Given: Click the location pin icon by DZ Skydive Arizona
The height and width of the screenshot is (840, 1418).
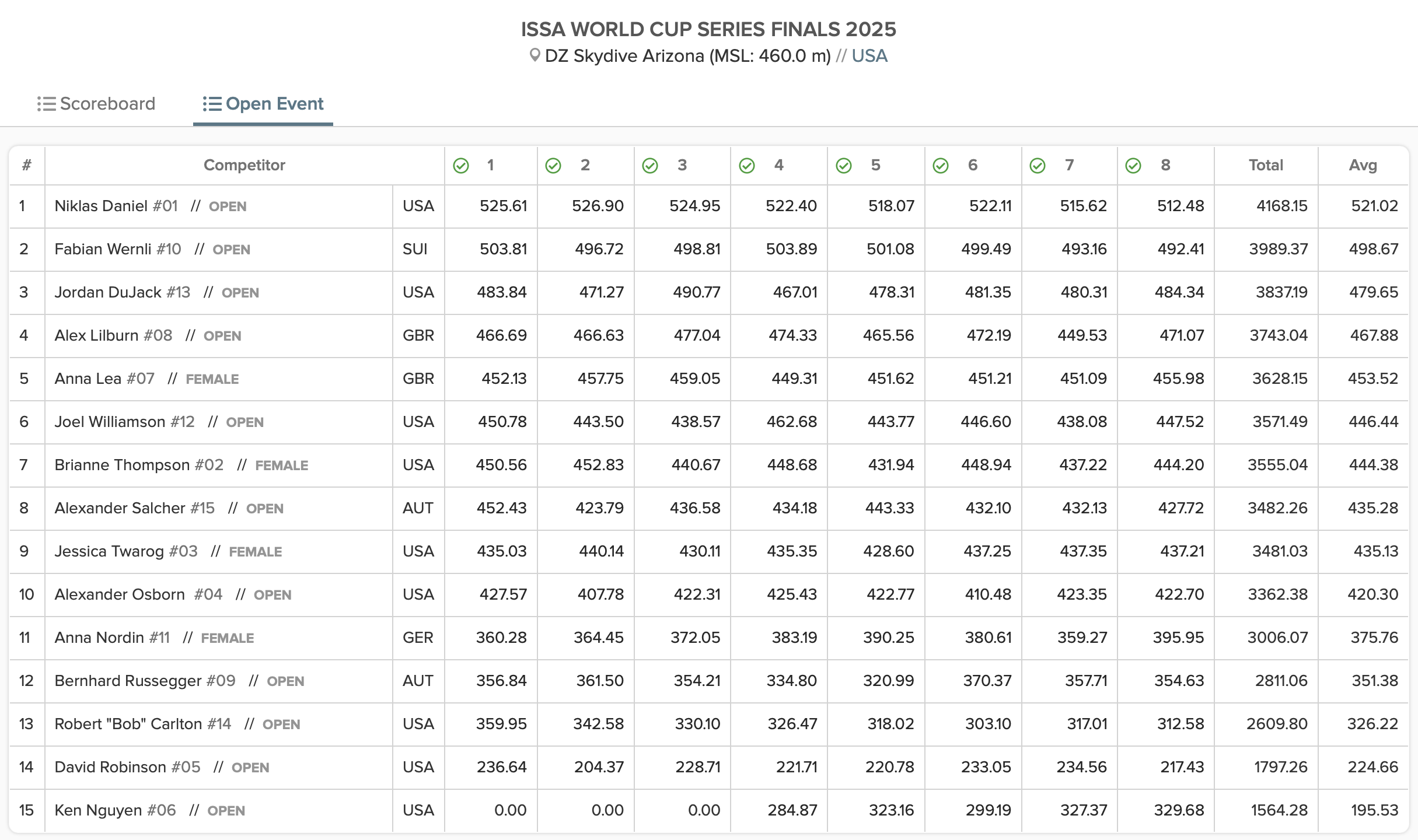Looking at the screenshot, I should coord(534,55).
